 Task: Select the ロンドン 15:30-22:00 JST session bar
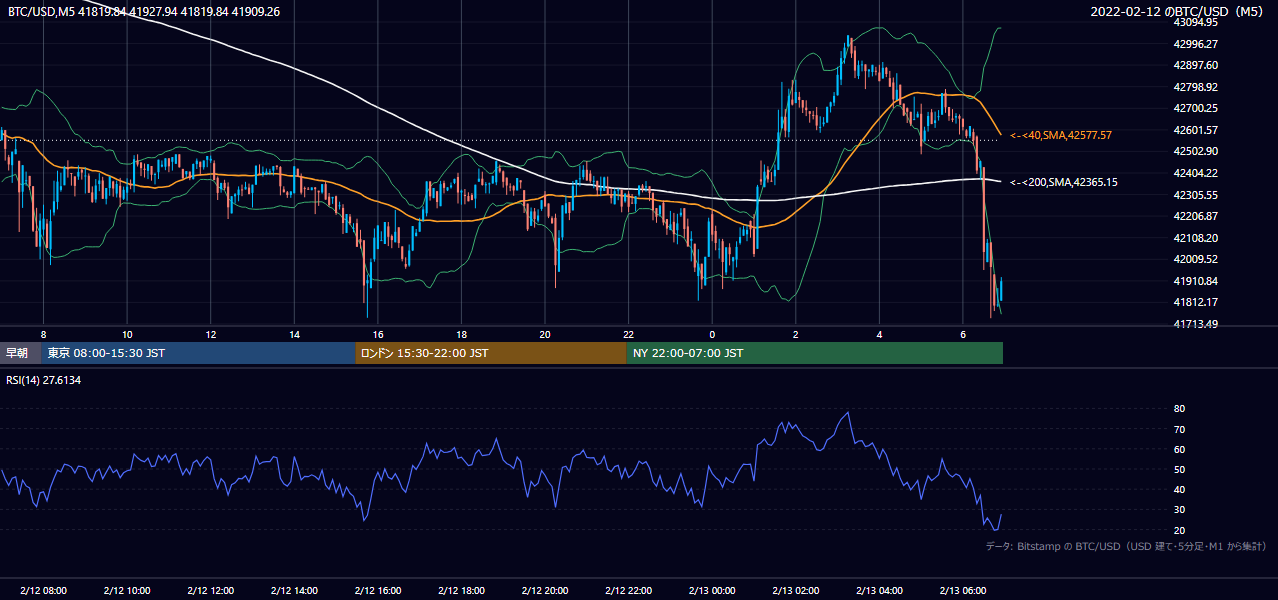[x=490, y=353]
